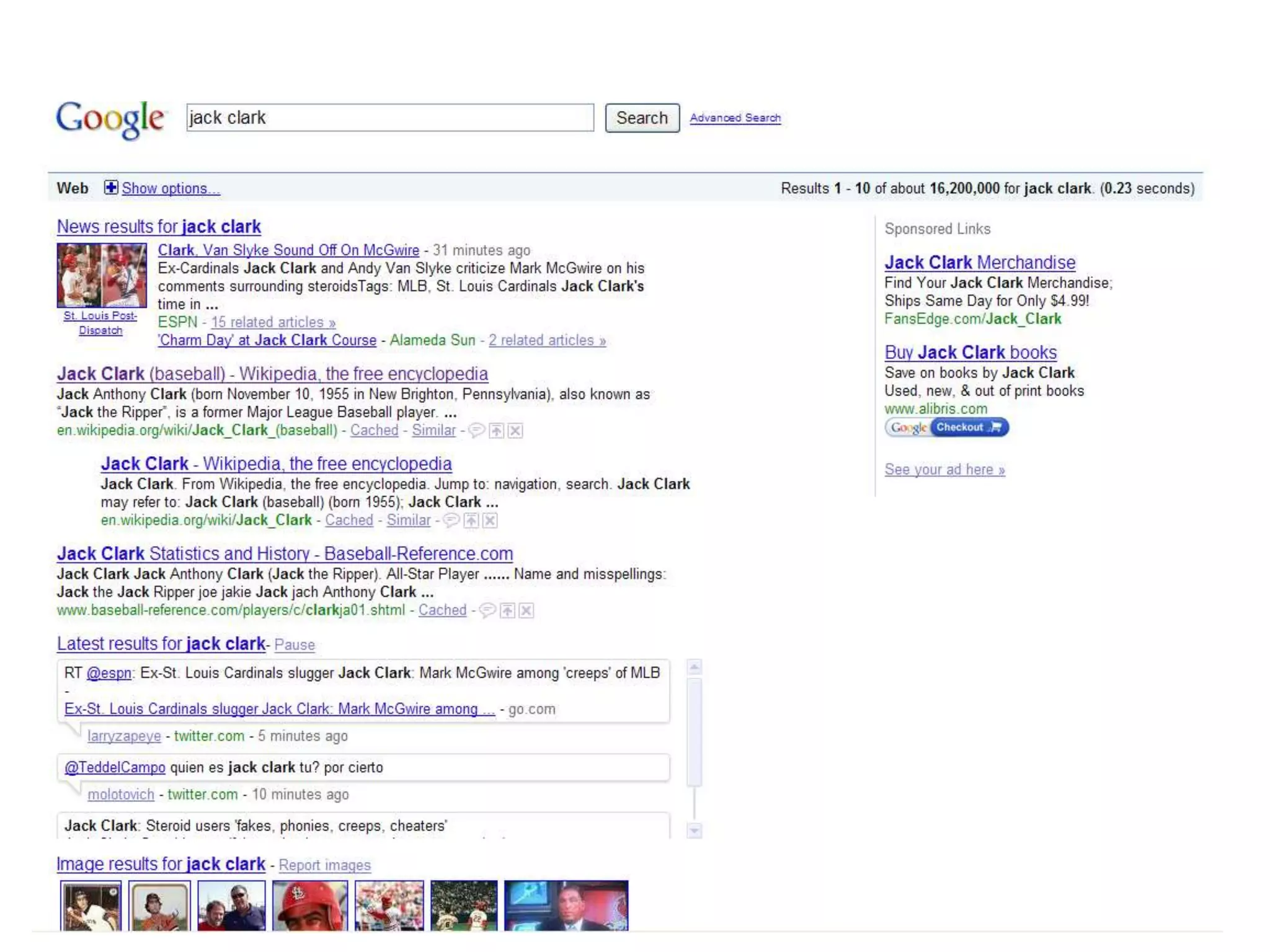Viewport: 1270px width, 952px height.
Task: Open Ex-St. Louis Cardinals slugger go.com link
Action: [x=280, y=709]
